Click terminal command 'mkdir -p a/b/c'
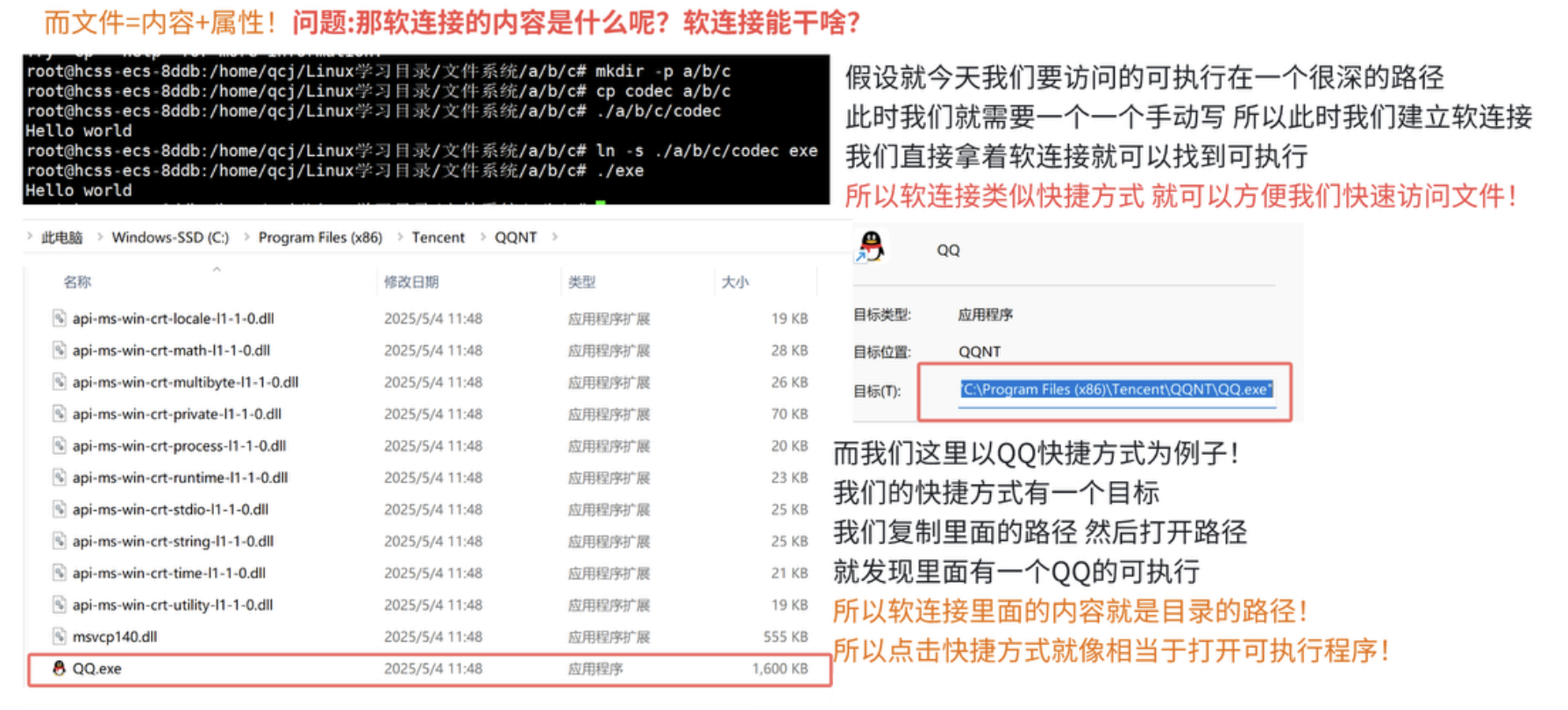 [663, 71]
